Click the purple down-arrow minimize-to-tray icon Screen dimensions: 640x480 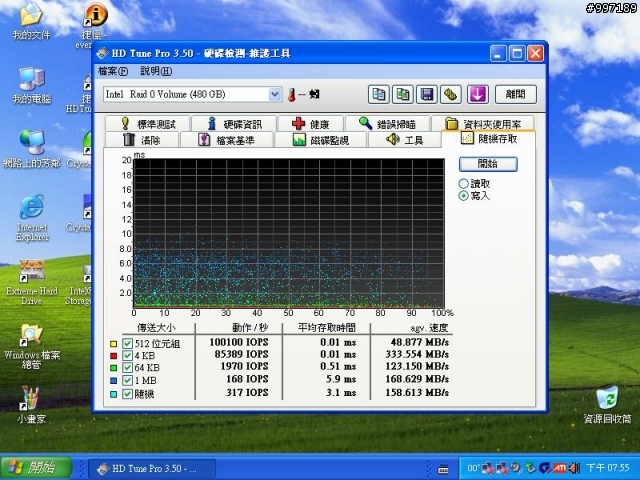[478, 95]
